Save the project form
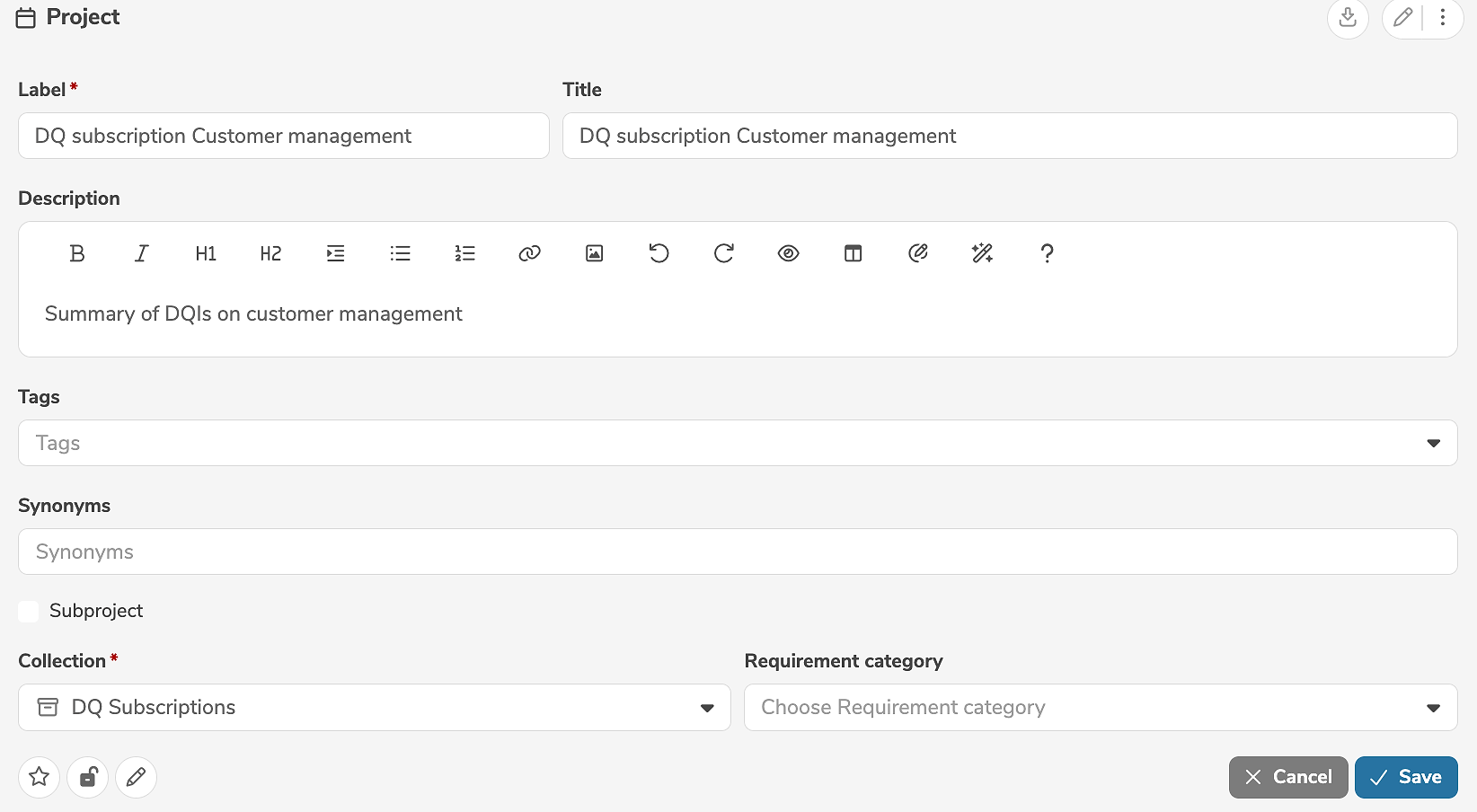 (1406, 777)
